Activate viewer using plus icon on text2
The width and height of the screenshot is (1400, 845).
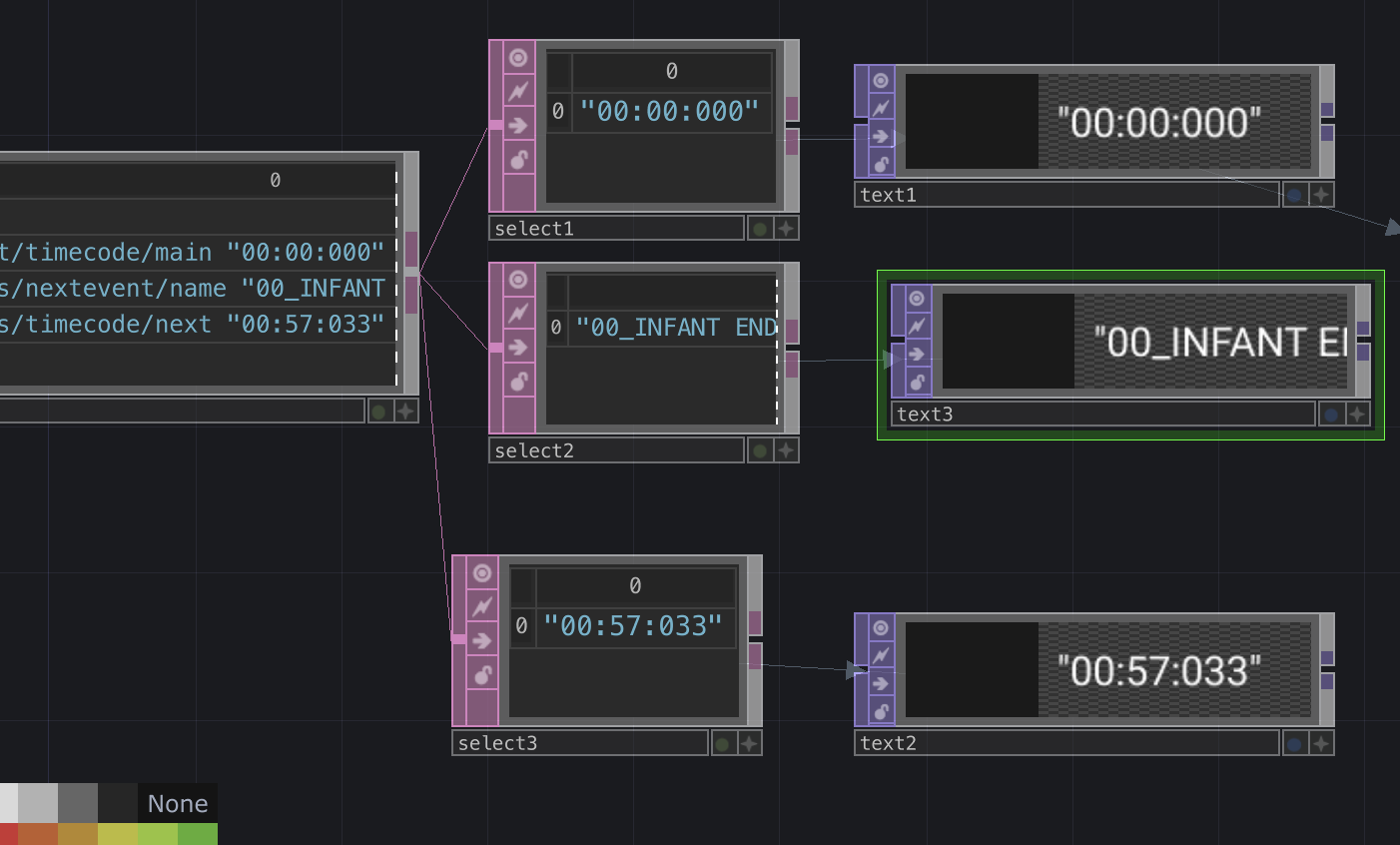point(1321,743)
